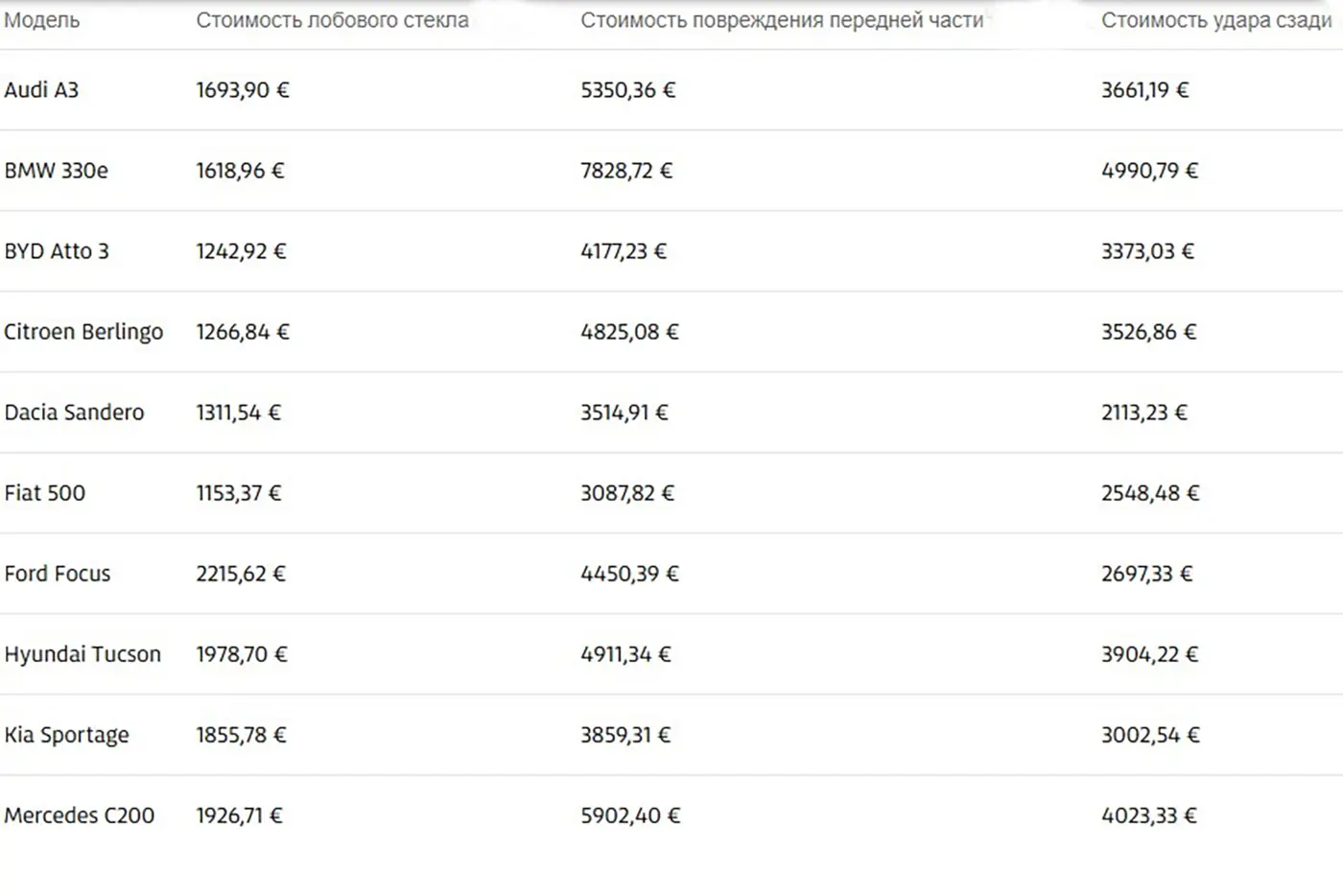Image resolution: width=1343 pixels, height=896 pixels.
Task: Click the 2215,62 € windshield cost value
Action: tap(241, 574)
